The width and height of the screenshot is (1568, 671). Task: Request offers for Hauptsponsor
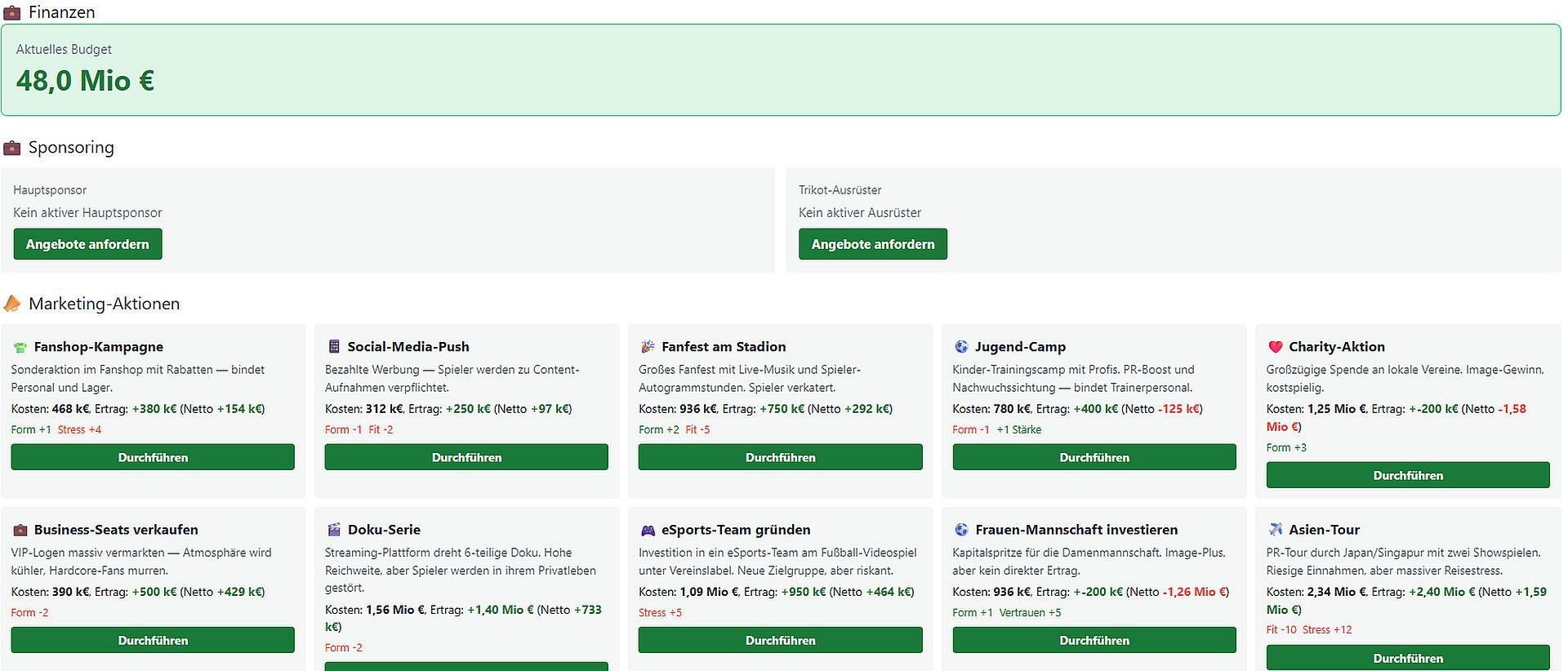[87, 244]
